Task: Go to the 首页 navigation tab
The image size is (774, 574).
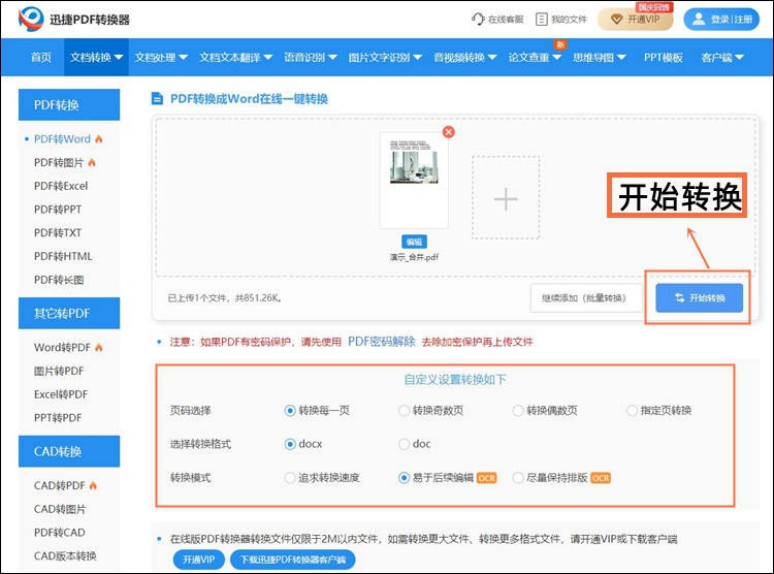Action: (x=41, y=58)
